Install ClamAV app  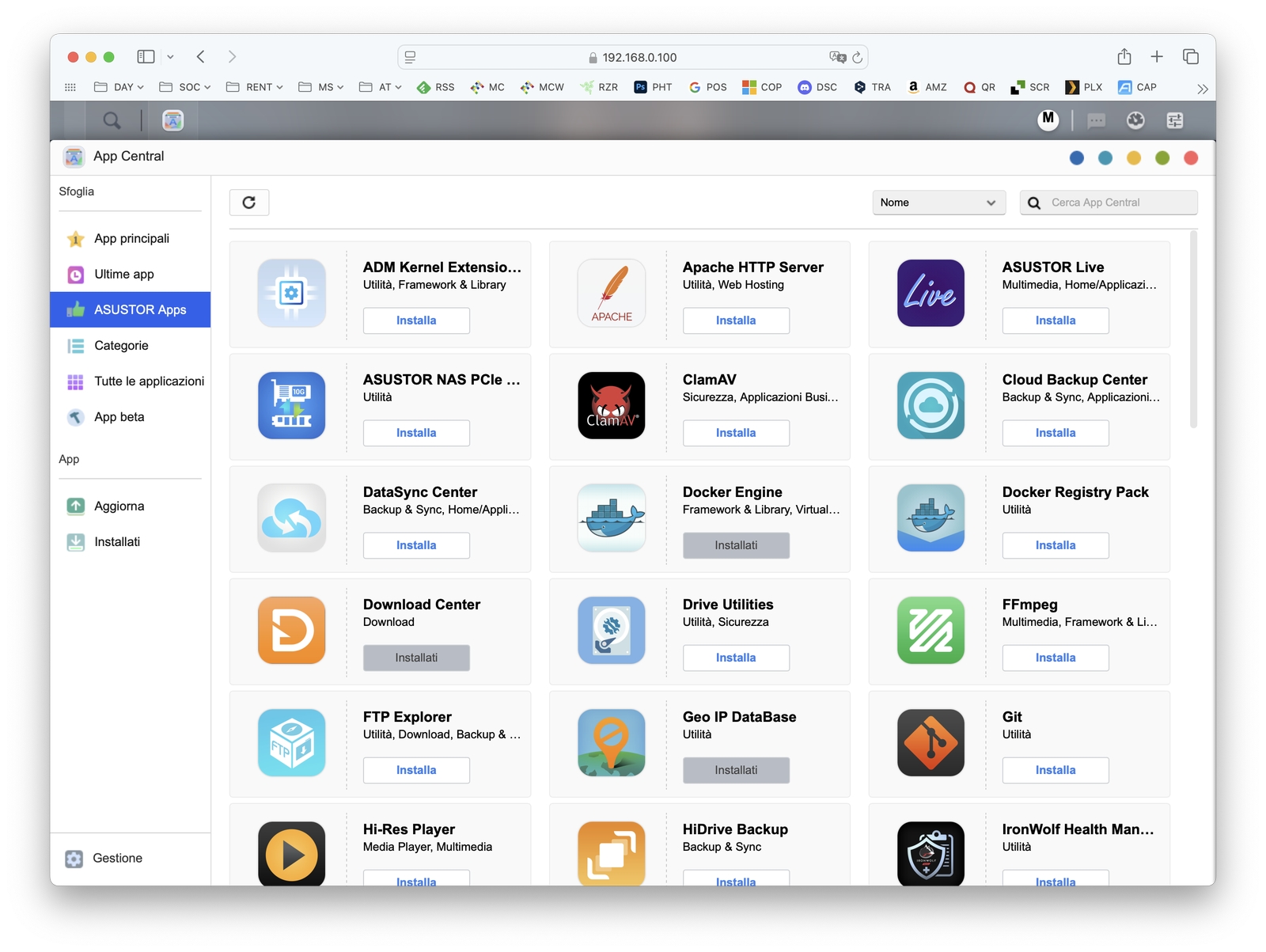click(x=736, y=433)
